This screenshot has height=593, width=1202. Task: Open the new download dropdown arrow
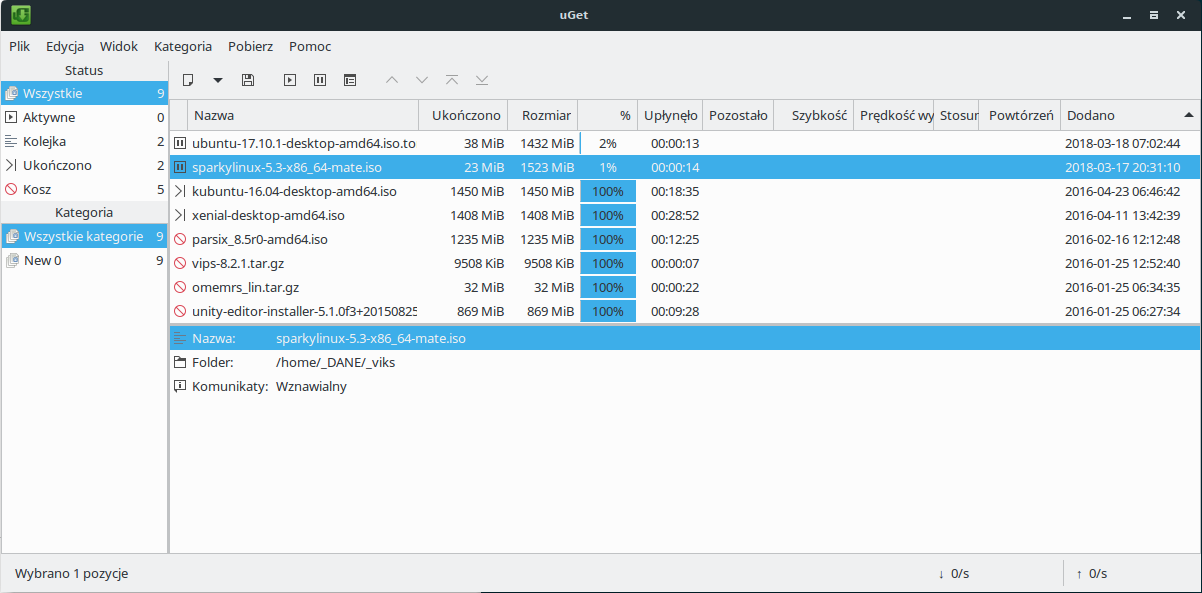[217, 79]
